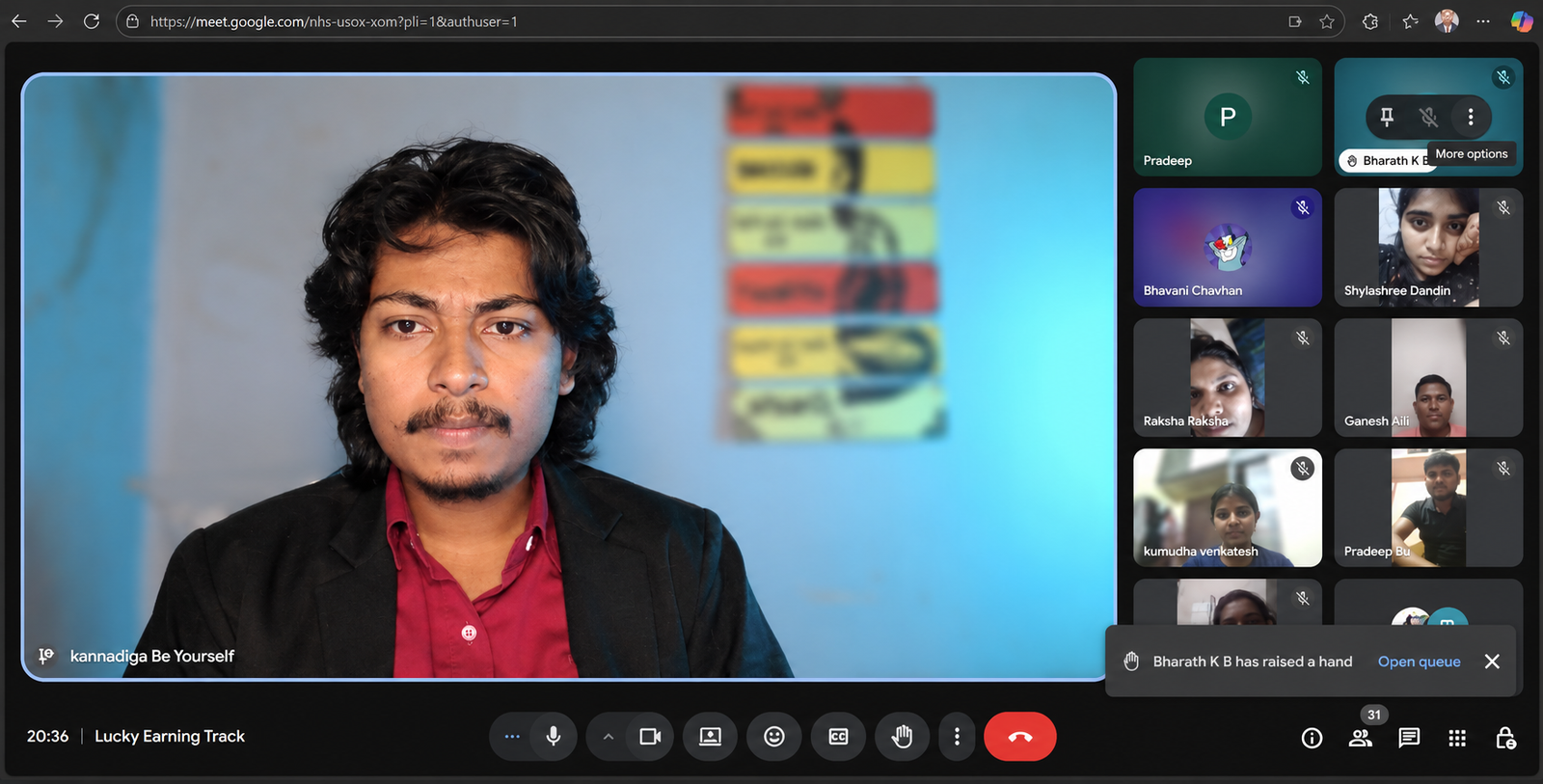Click Open queue link in notification
This screenshot has height=784, width=1543.
click(x=1419, y=662)
